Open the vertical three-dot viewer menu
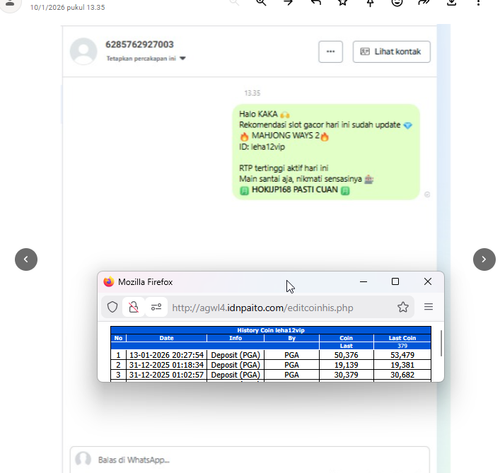This screenshot has width=500, height=473. coord(478,2)
